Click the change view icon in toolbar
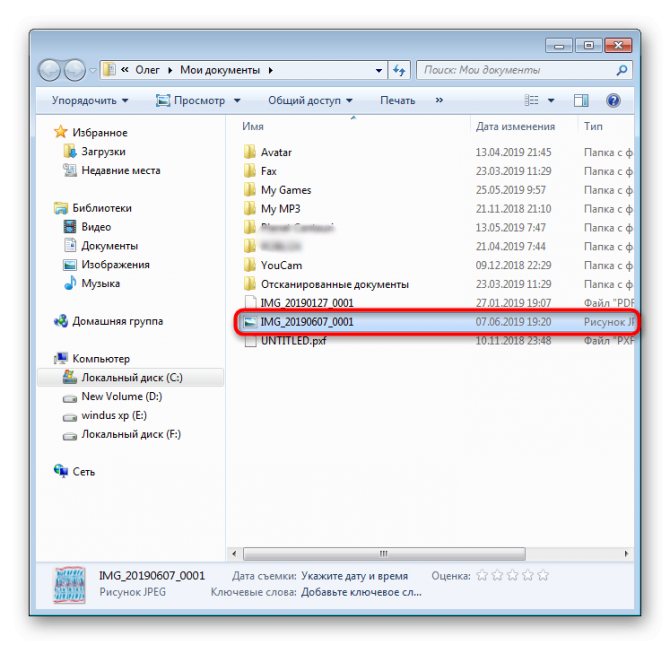Screen dimensions: 670x645 tap(532, 101)
